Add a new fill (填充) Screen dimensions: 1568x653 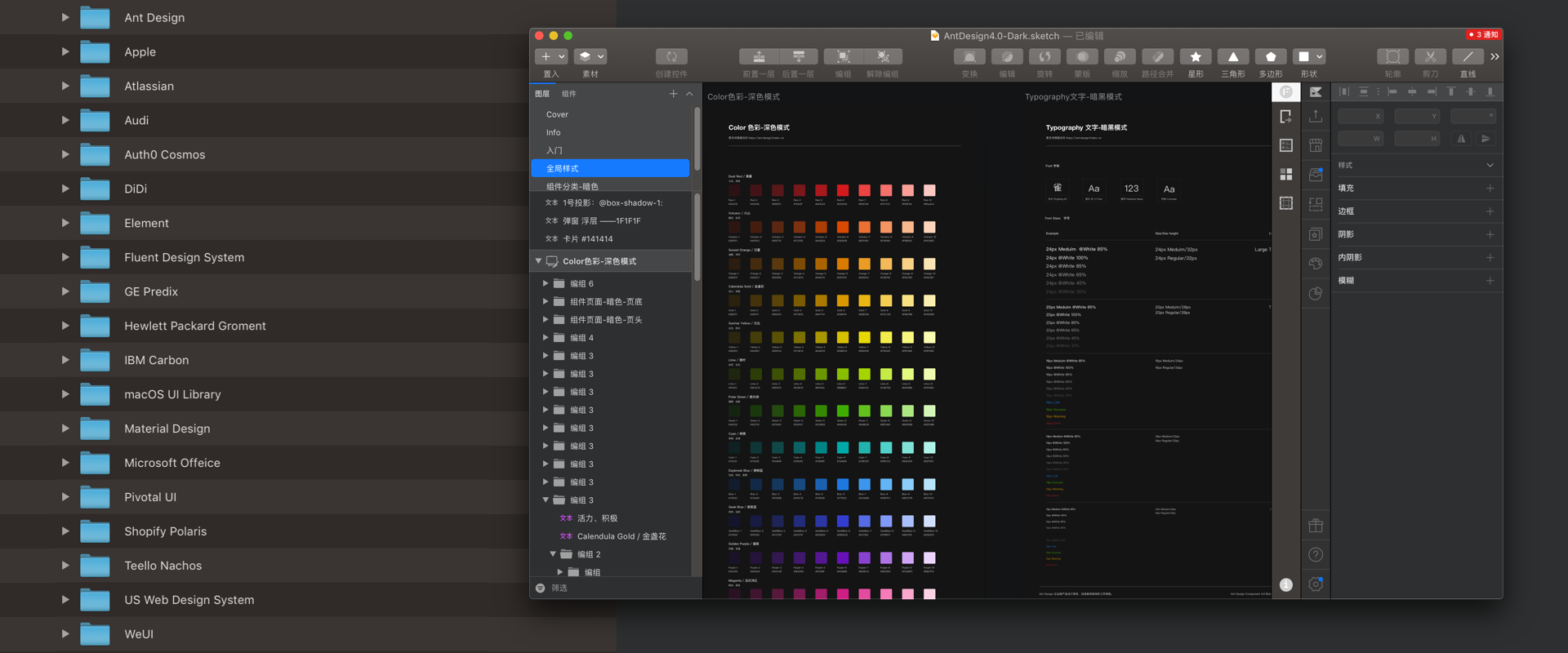point(1490,189)
